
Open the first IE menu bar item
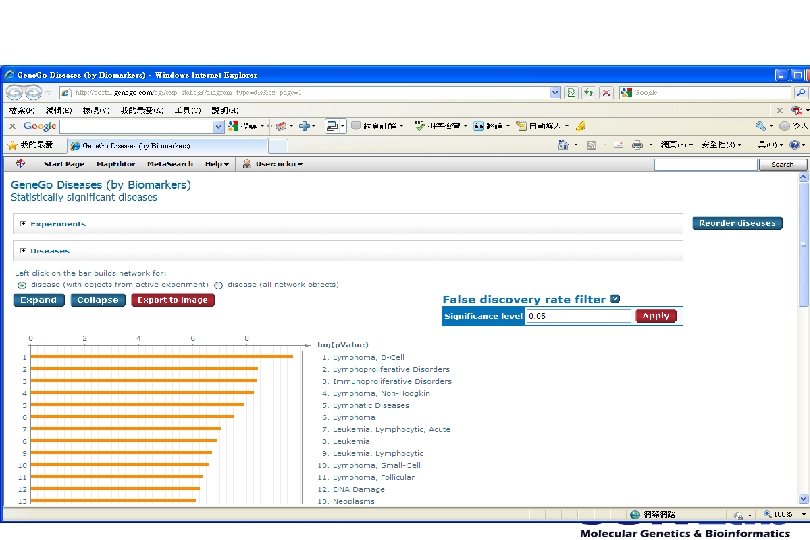21,110
